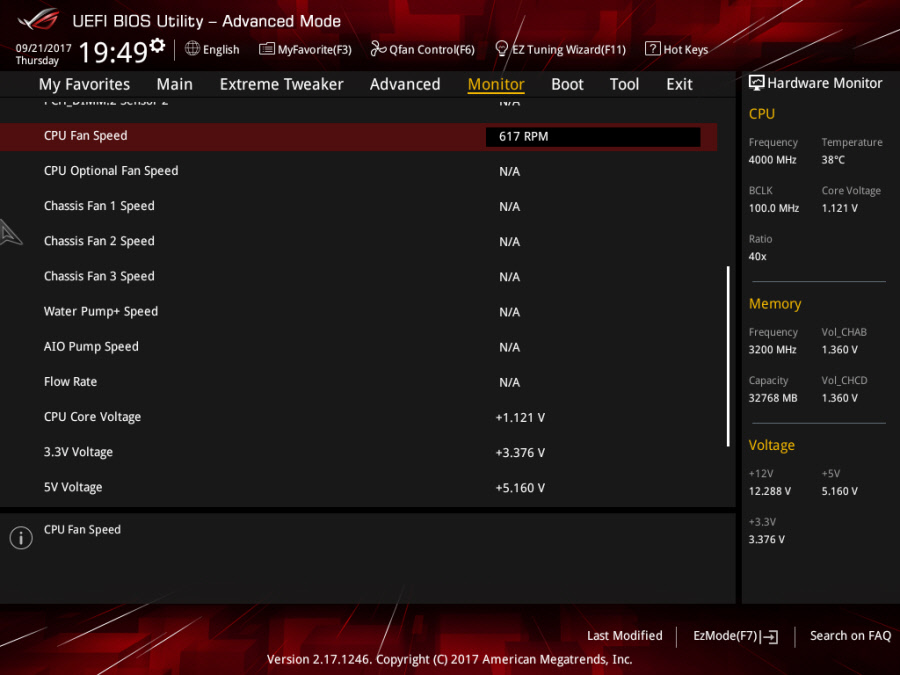Image resolution: width=900 pixels, height=675 pixels.
Task: Select the 5V Voltage row
Action: [358, 487]
